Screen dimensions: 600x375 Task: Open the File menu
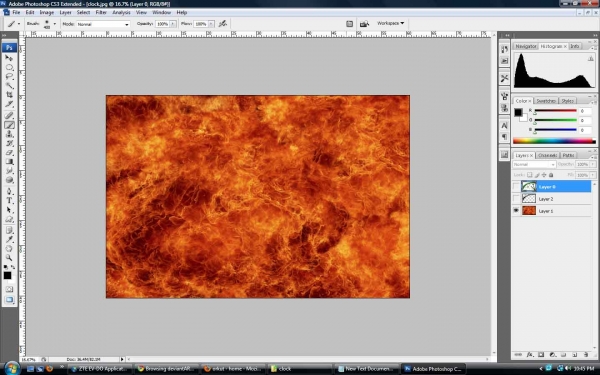coord(16,12)
